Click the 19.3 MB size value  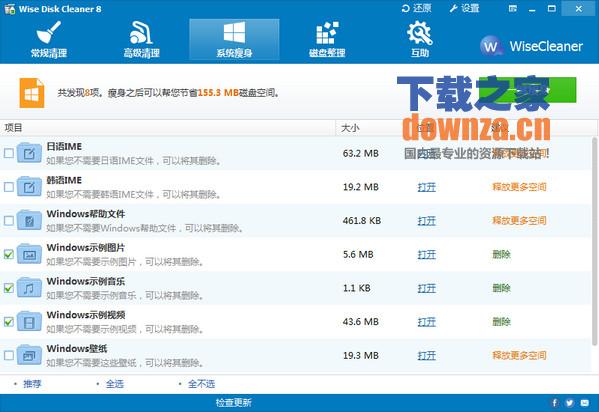[361, 355]
